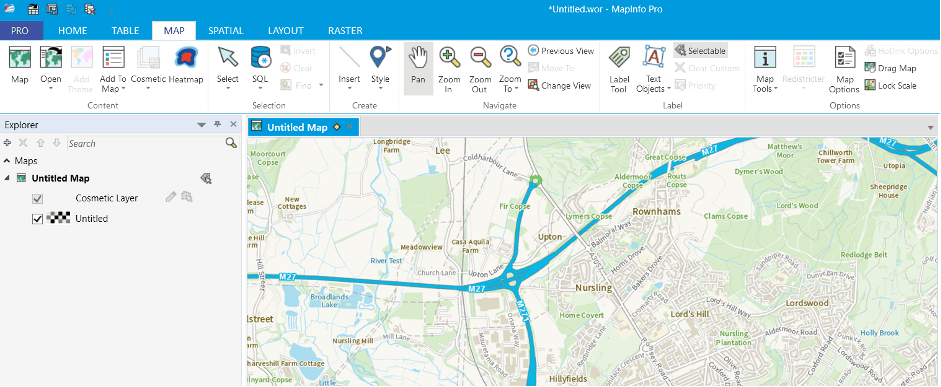This screenshot has width=941, height=387.
Task: Toggle the Cosmetic Layer checkbox
Action: pyautogui.click(x=37, y=199)
